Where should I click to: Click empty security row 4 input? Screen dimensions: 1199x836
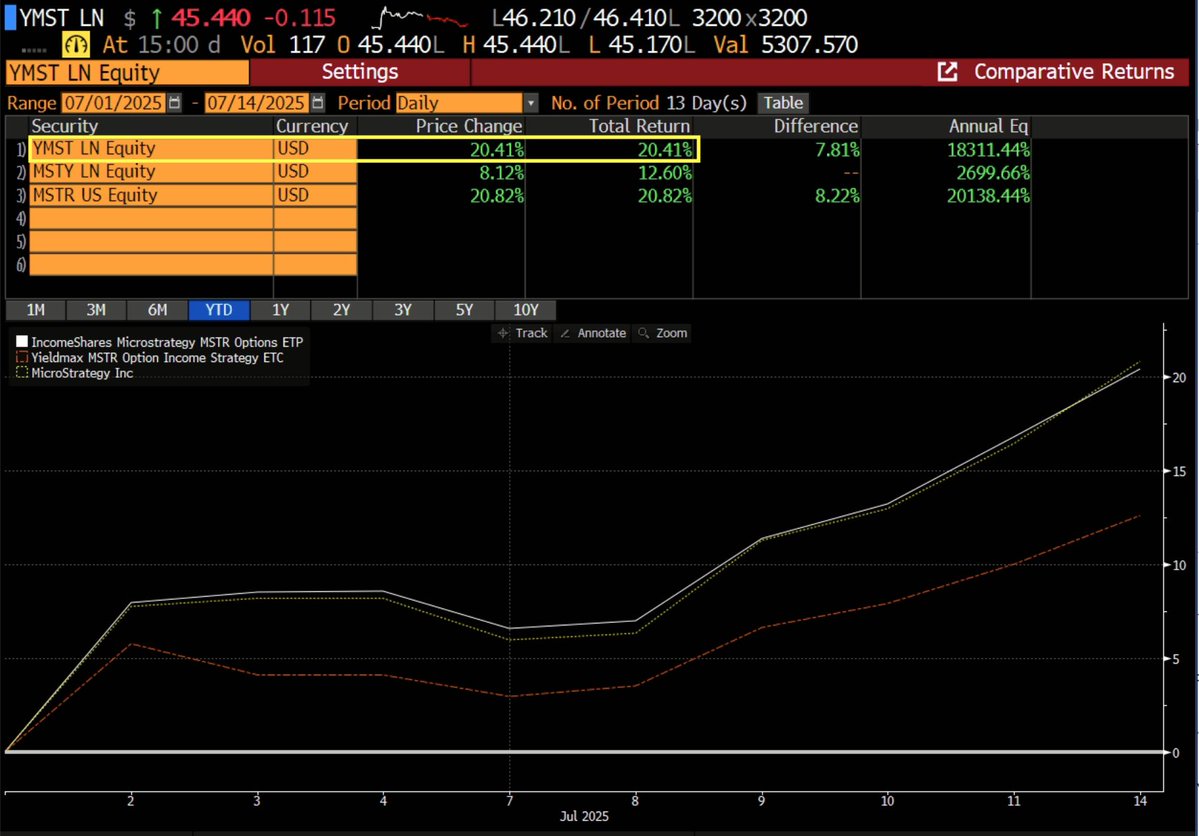point(151,219)
